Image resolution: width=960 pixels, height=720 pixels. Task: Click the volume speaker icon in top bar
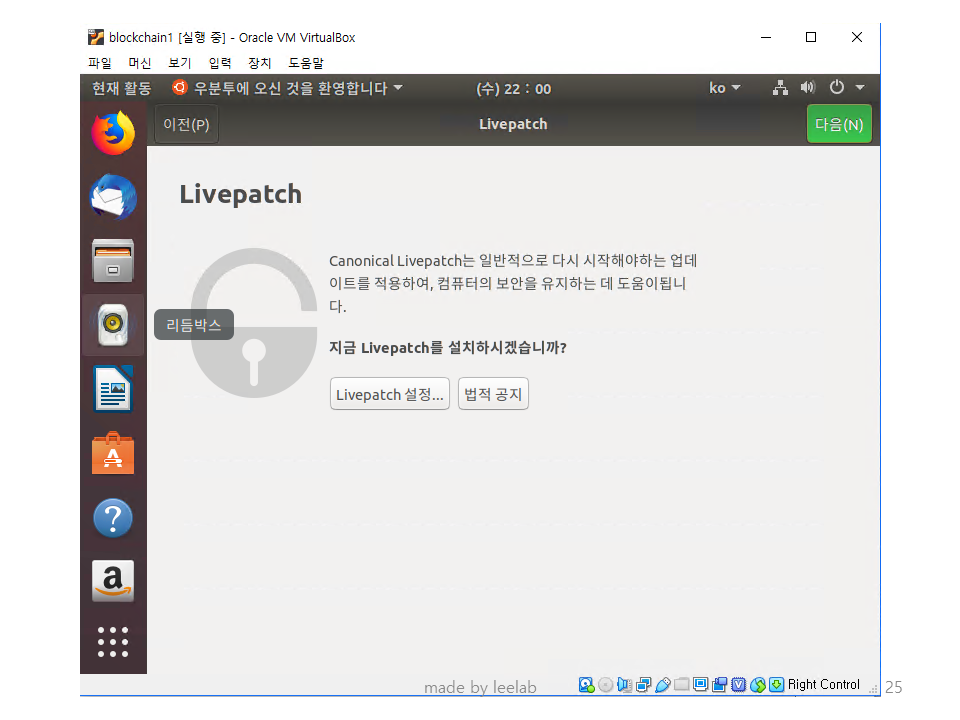click(808, 88)
